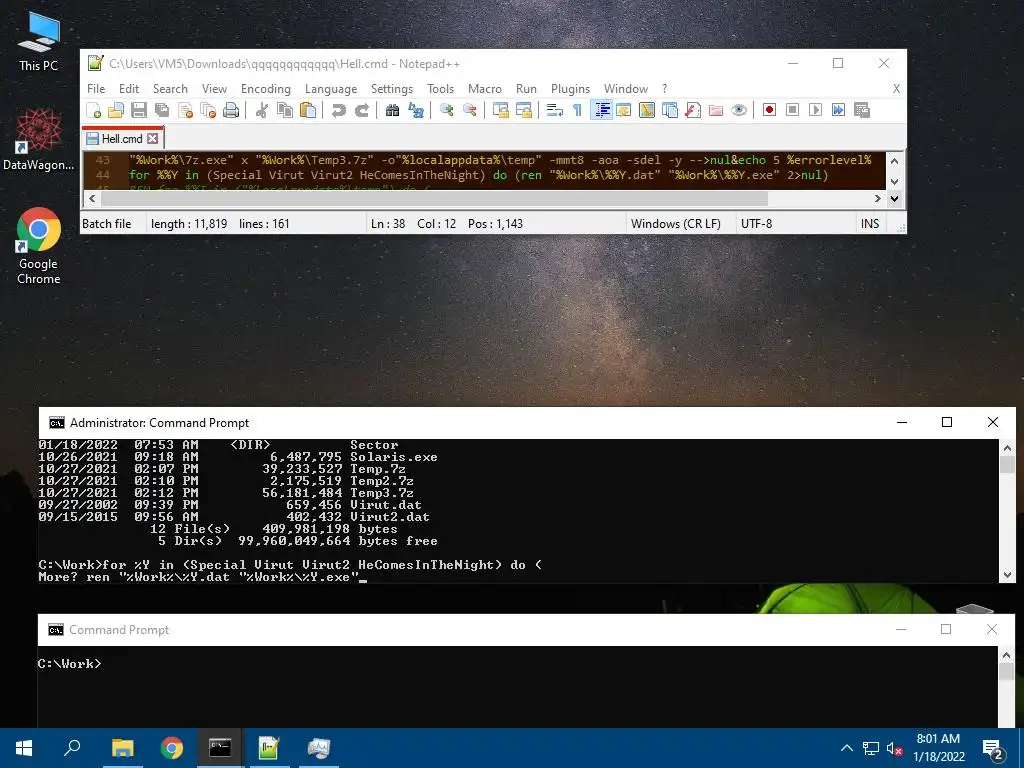The height and width of the screenshot is (768, 1024).
Task: Click the editor horizontal scrollbar thumb
Action: (434, 198)
